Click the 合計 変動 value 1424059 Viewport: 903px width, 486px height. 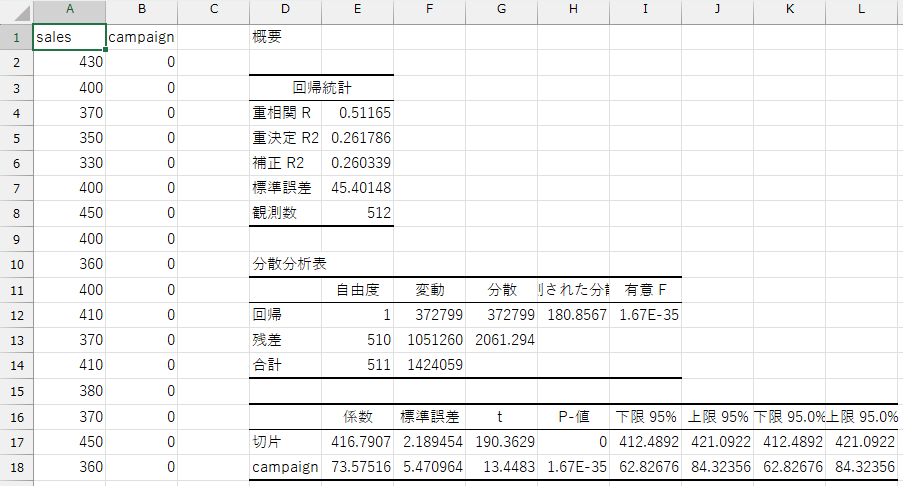click(429, 365)
